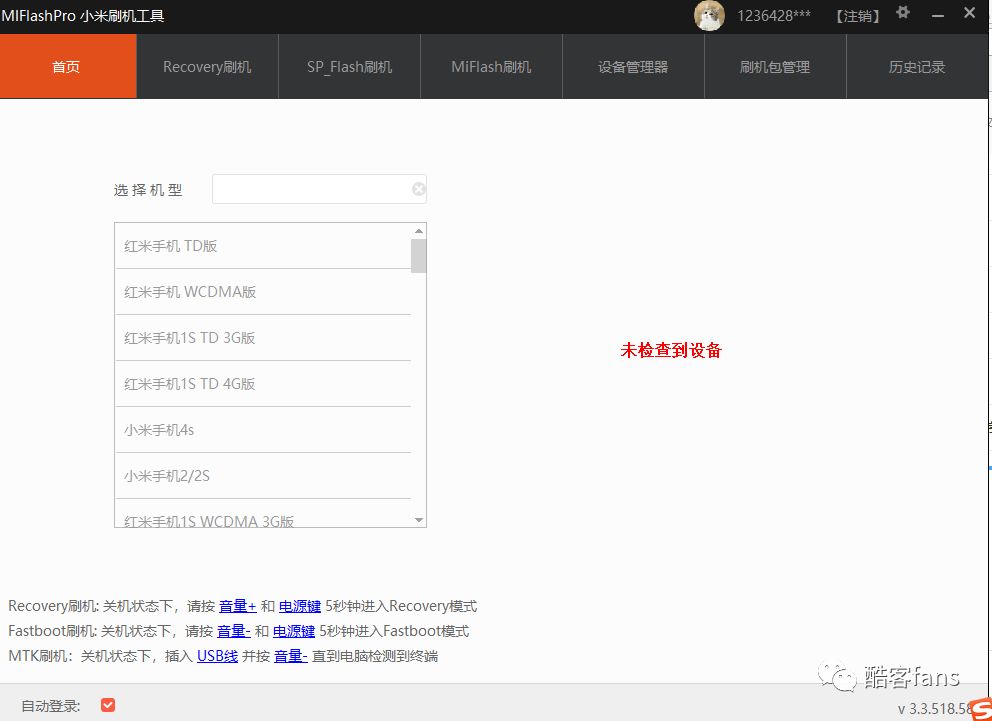The height and width of the screenshot is (721, 992).
Task: Select 小米手机2/2S from the model list
Action: [263, 476]
